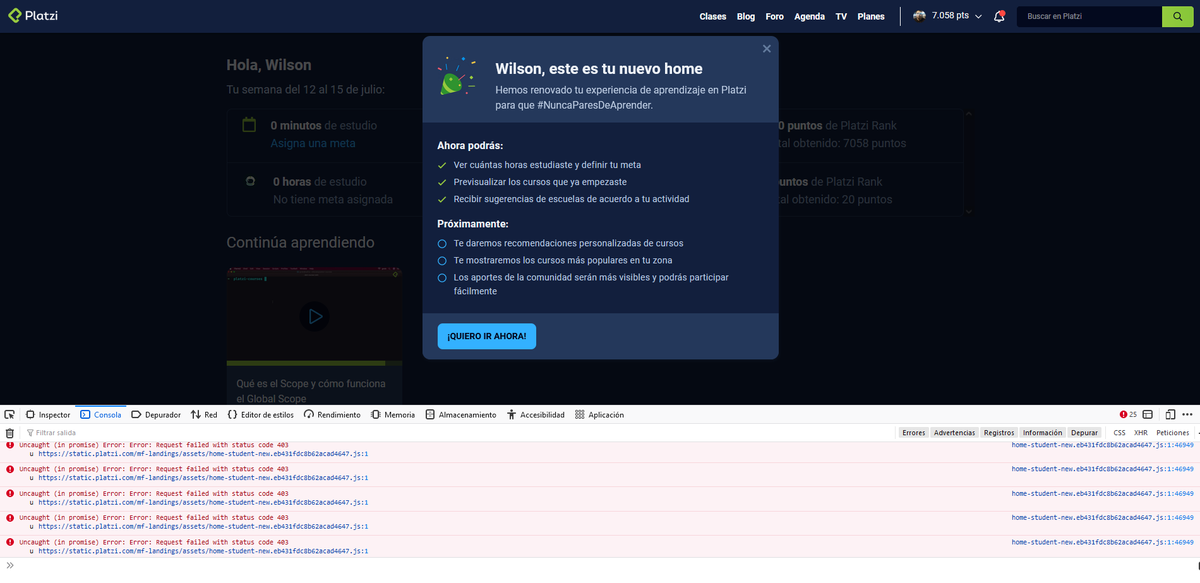The height and width of the screenshot is (583, 1200).
Task: Play the 'Continúa aprendiendo' video
Action: point(315,316)
